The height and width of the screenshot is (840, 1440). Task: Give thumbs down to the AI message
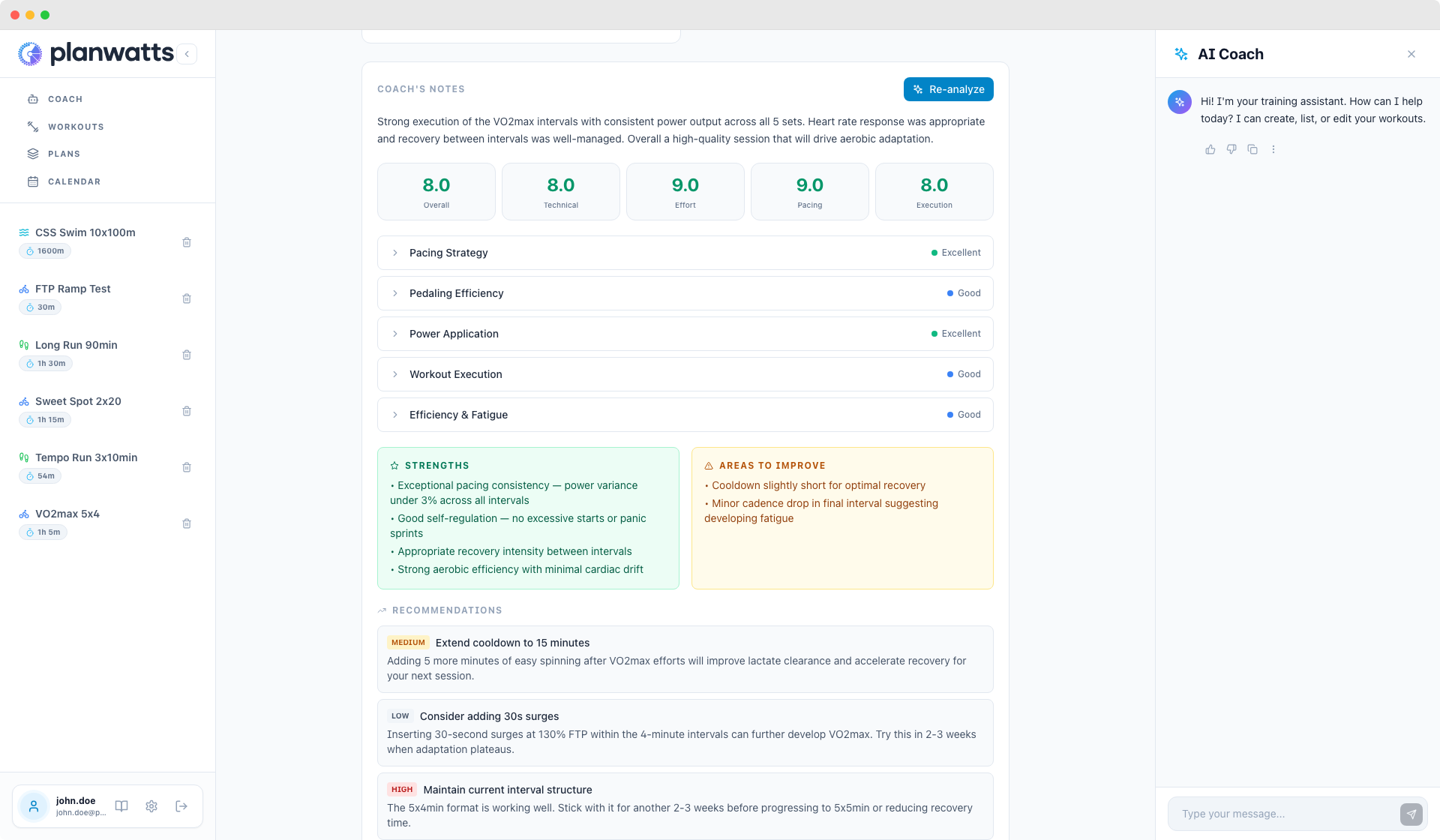click(1231, 149)
